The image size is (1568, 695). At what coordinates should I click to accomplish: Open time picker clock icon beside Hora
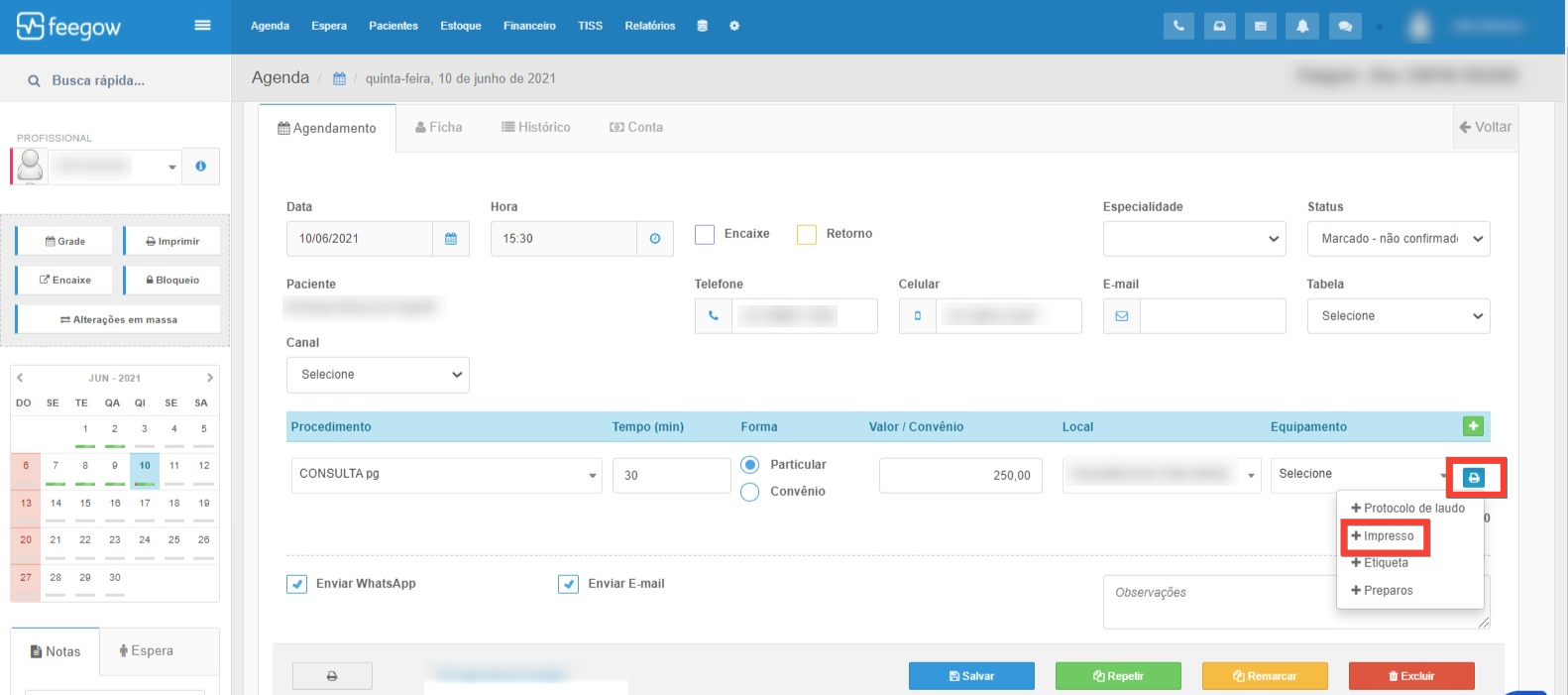point(655,239)
